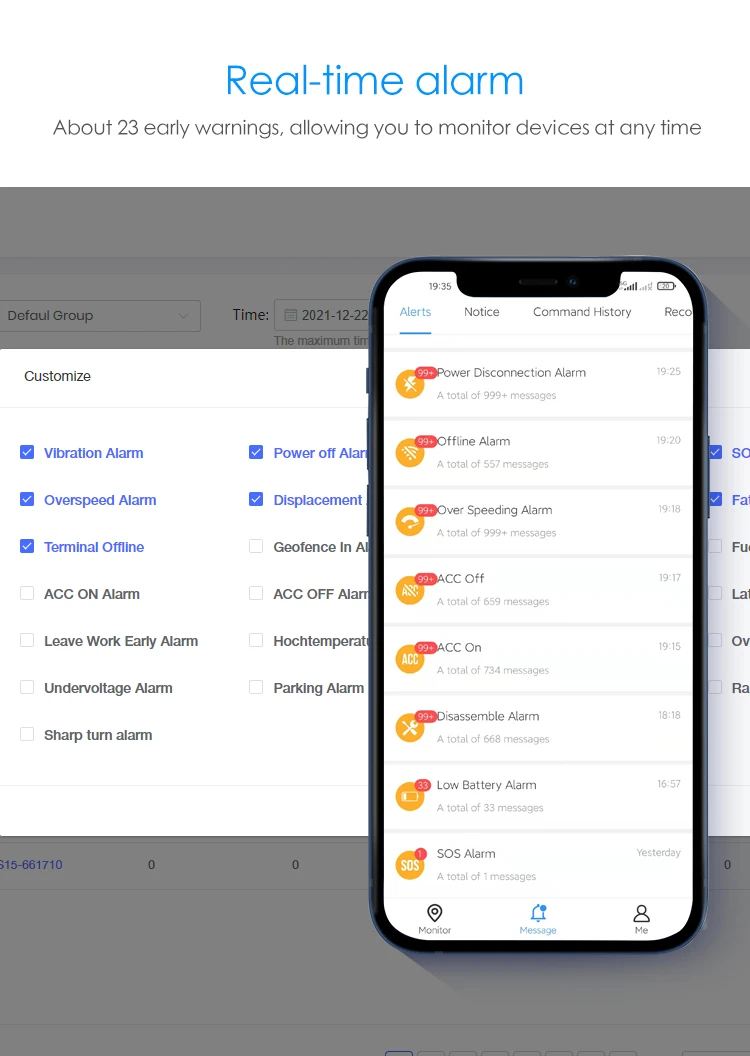Open Monitor from bottom navigation
Image resolution: width=750 pixels, height=1056 pixels.
coord(434,918)
